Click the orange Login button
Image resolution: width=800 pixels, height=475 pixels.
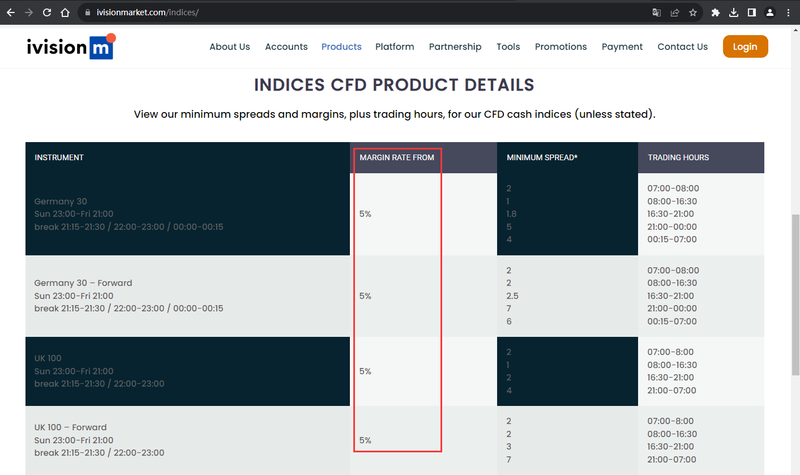[x=745, y=46]
